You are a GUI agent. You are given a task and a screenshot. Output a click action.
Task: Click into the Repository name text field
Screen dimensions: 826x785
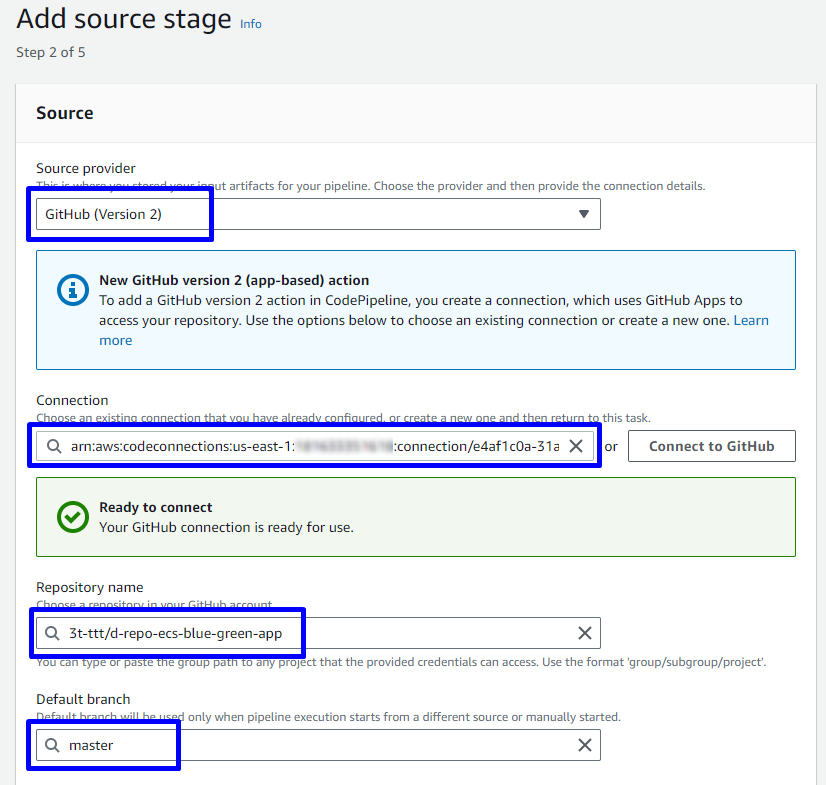[x=320, y=632]
